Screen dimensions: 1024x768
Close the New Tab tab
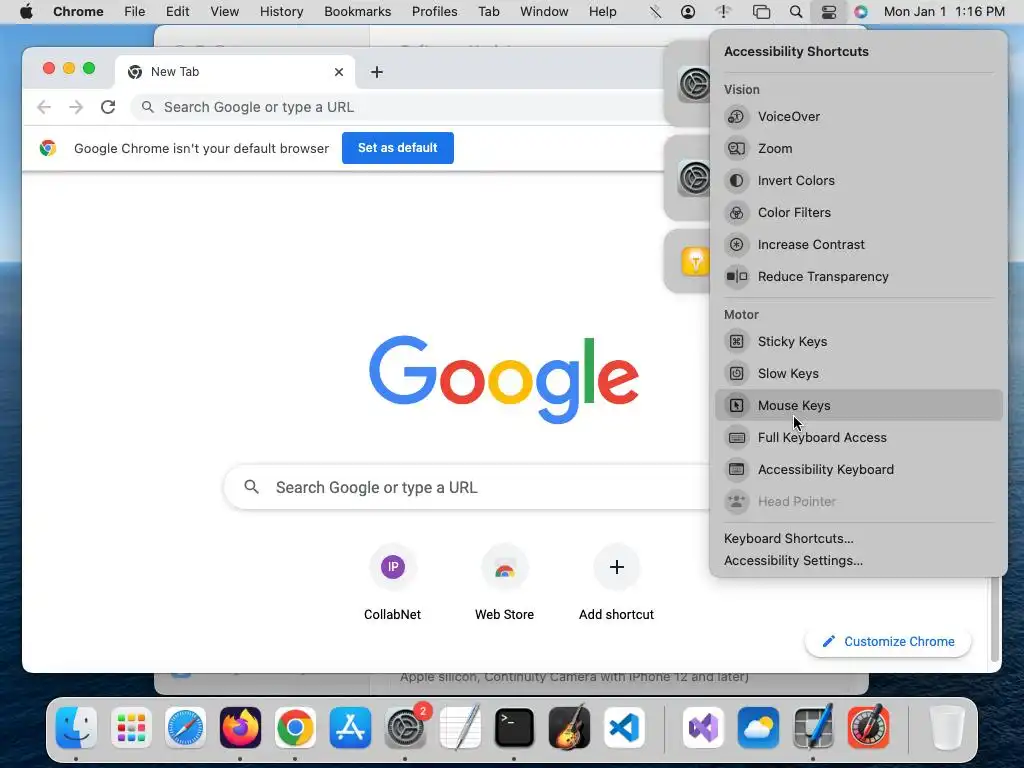[338, 72]
